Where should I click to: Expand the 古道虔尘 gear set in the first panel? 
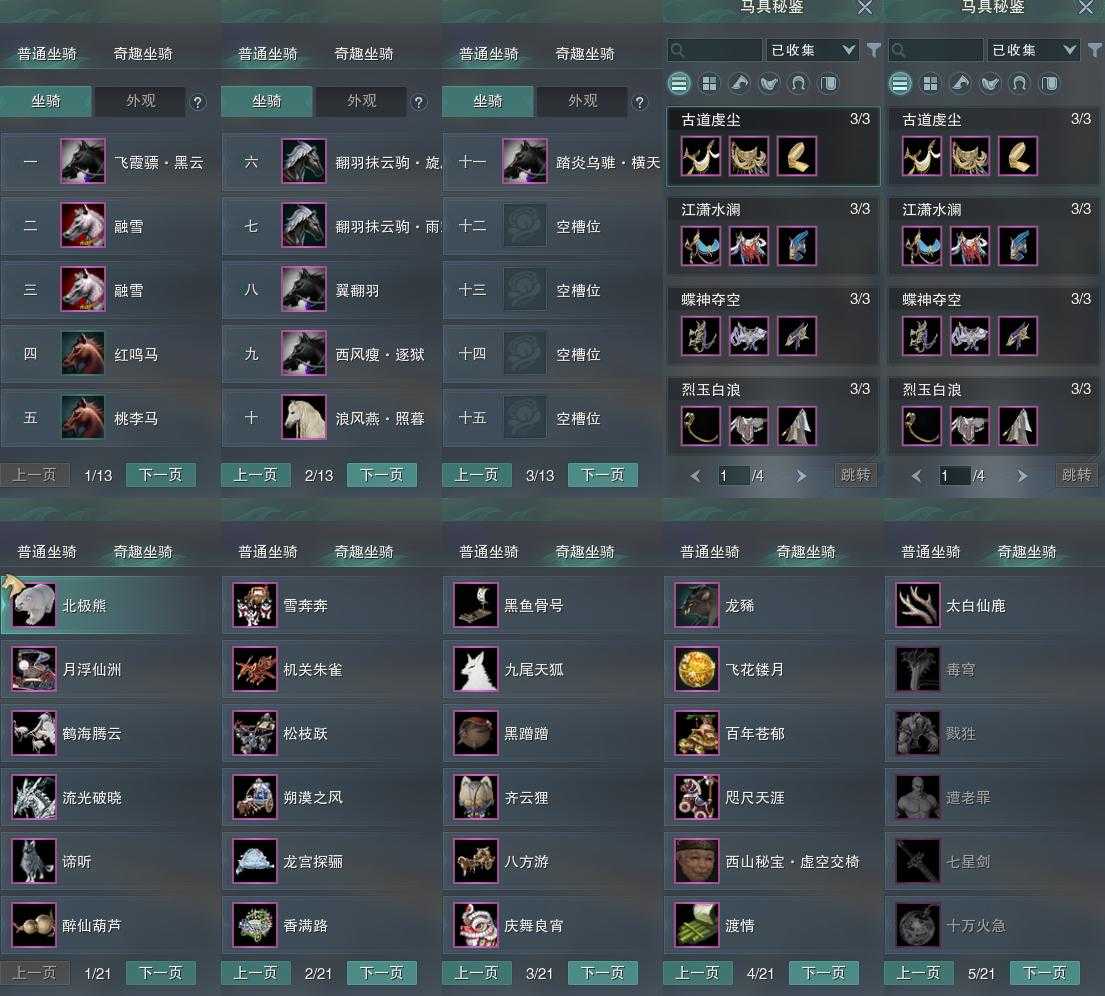coord(772,146)
